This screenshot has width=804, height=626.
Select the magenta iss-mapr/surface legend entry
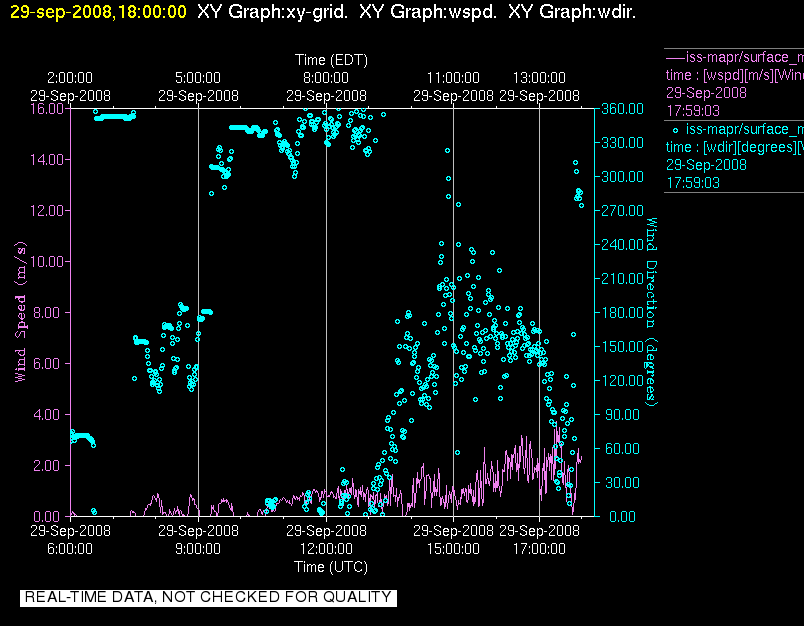(x=745, y=57)
